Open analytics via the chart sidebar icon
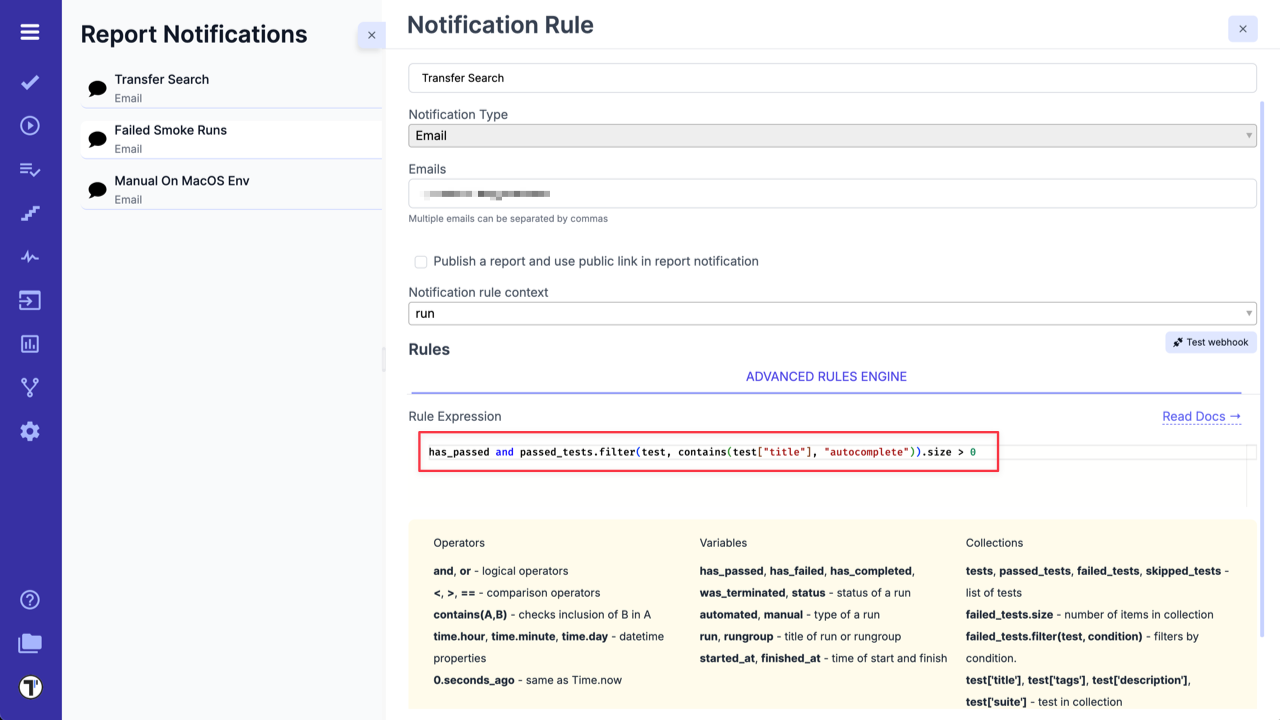The height and width of the screenshot is (720, 1280). 29,343
